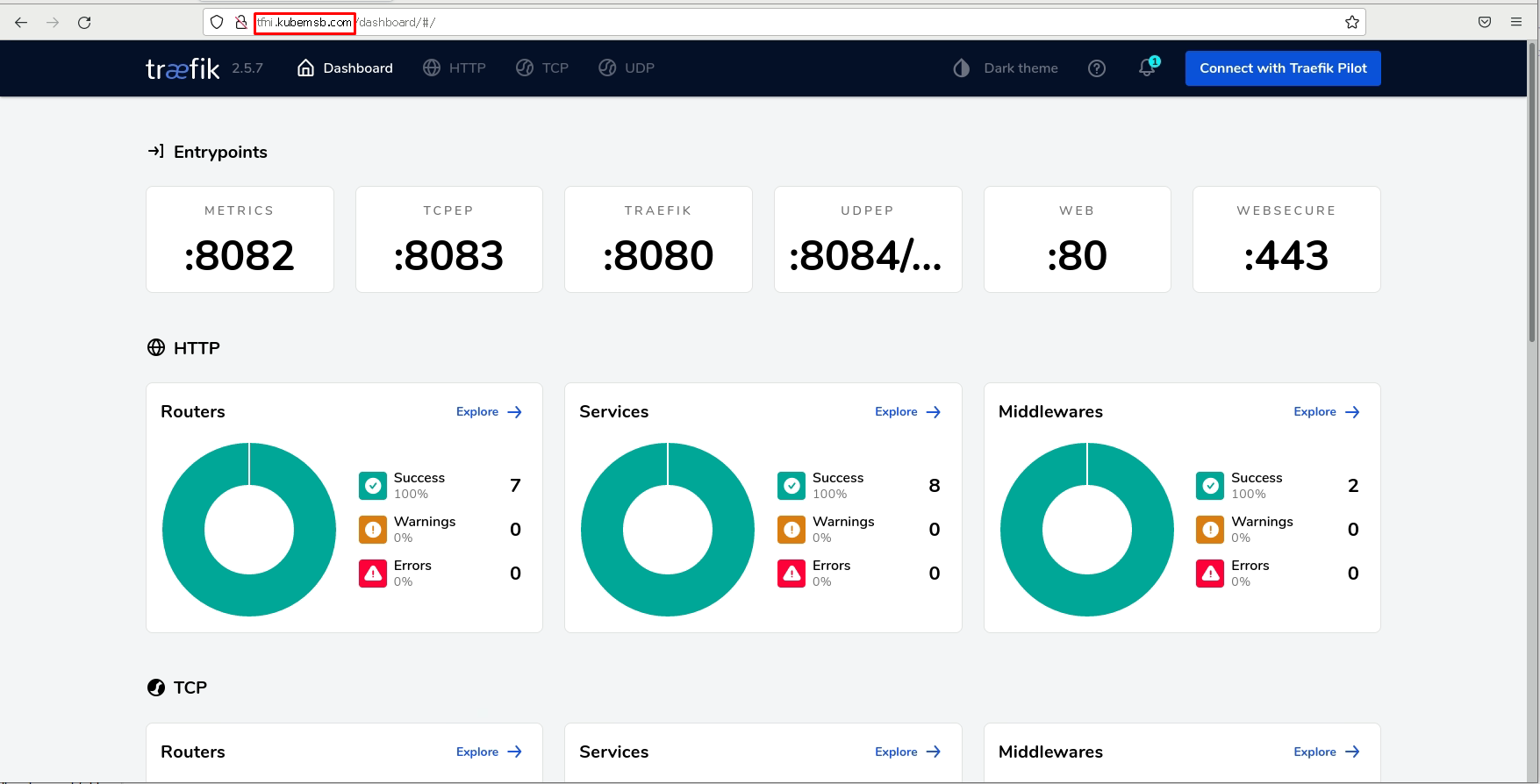Bookmark this page with the star icon
The width and height of the screenshot is (1540, 784).
1351,22
